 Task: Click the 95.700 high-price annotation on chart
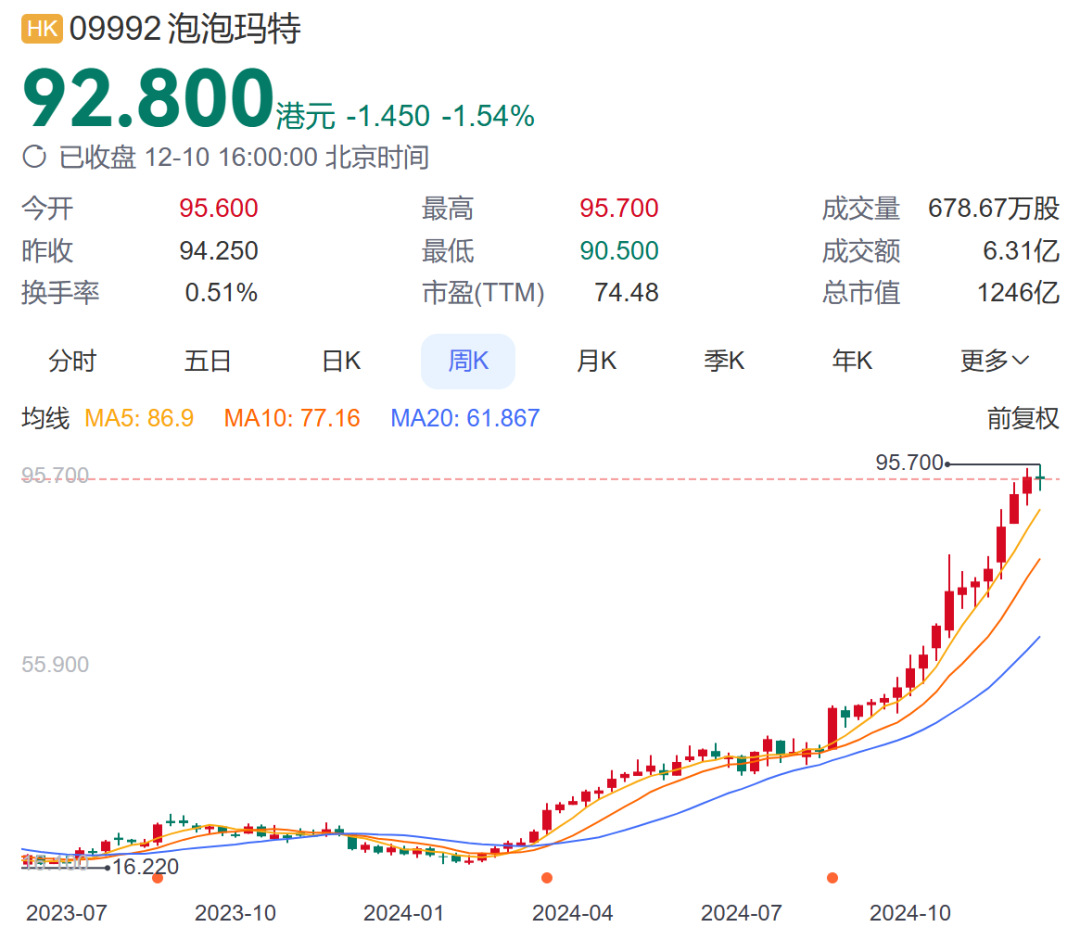pyautogui.click(x=909, y=462)
